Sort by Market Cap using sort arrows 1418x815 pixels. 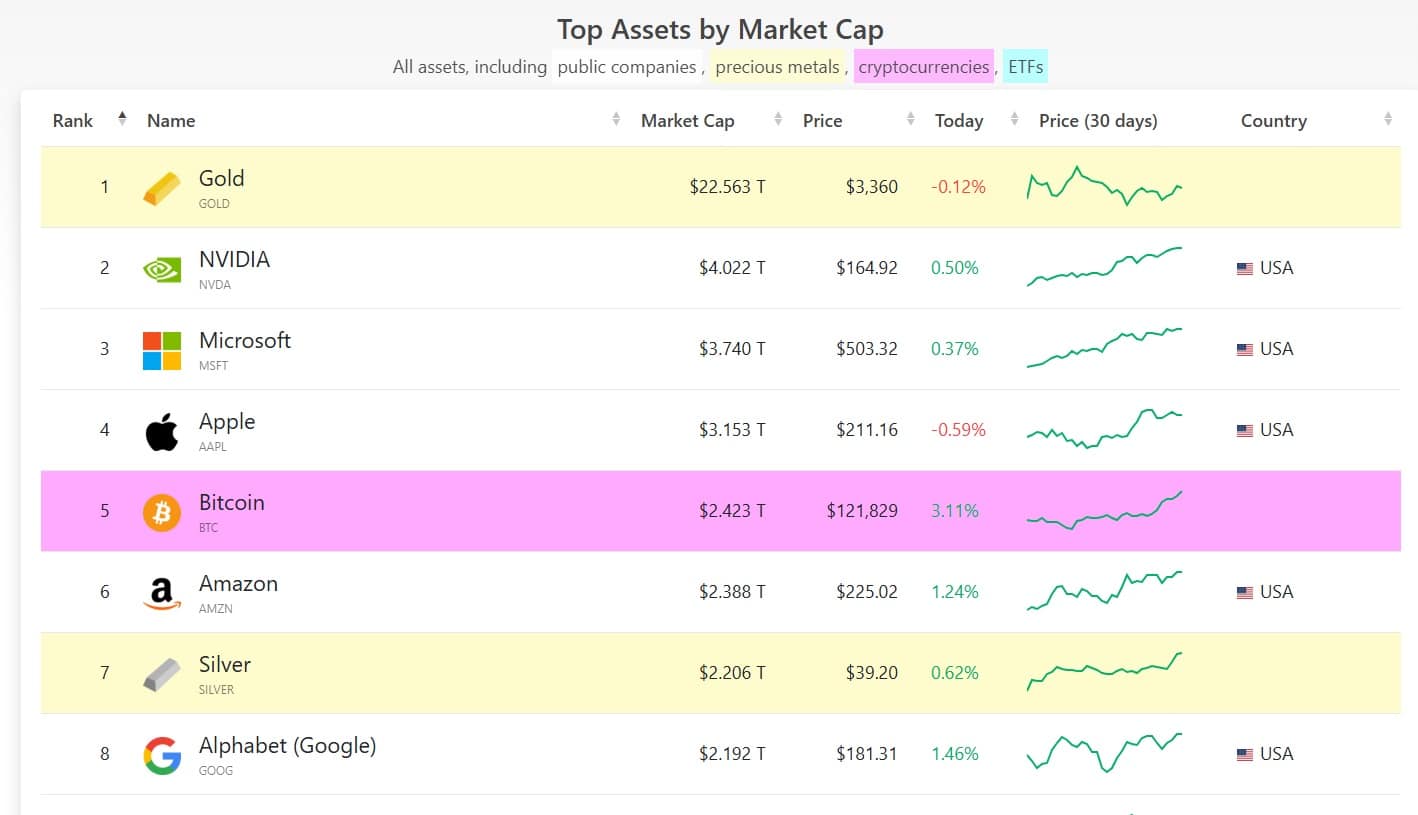click(778, 120)
